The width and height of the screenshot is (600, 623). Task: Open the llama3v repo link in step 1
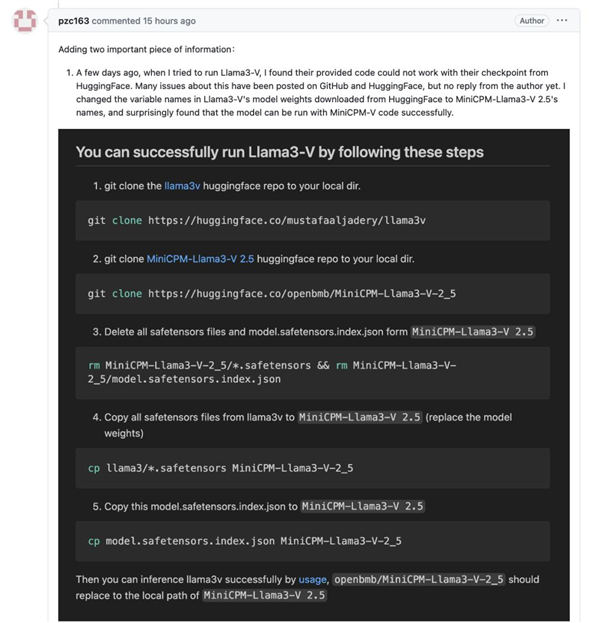point(182,186)
